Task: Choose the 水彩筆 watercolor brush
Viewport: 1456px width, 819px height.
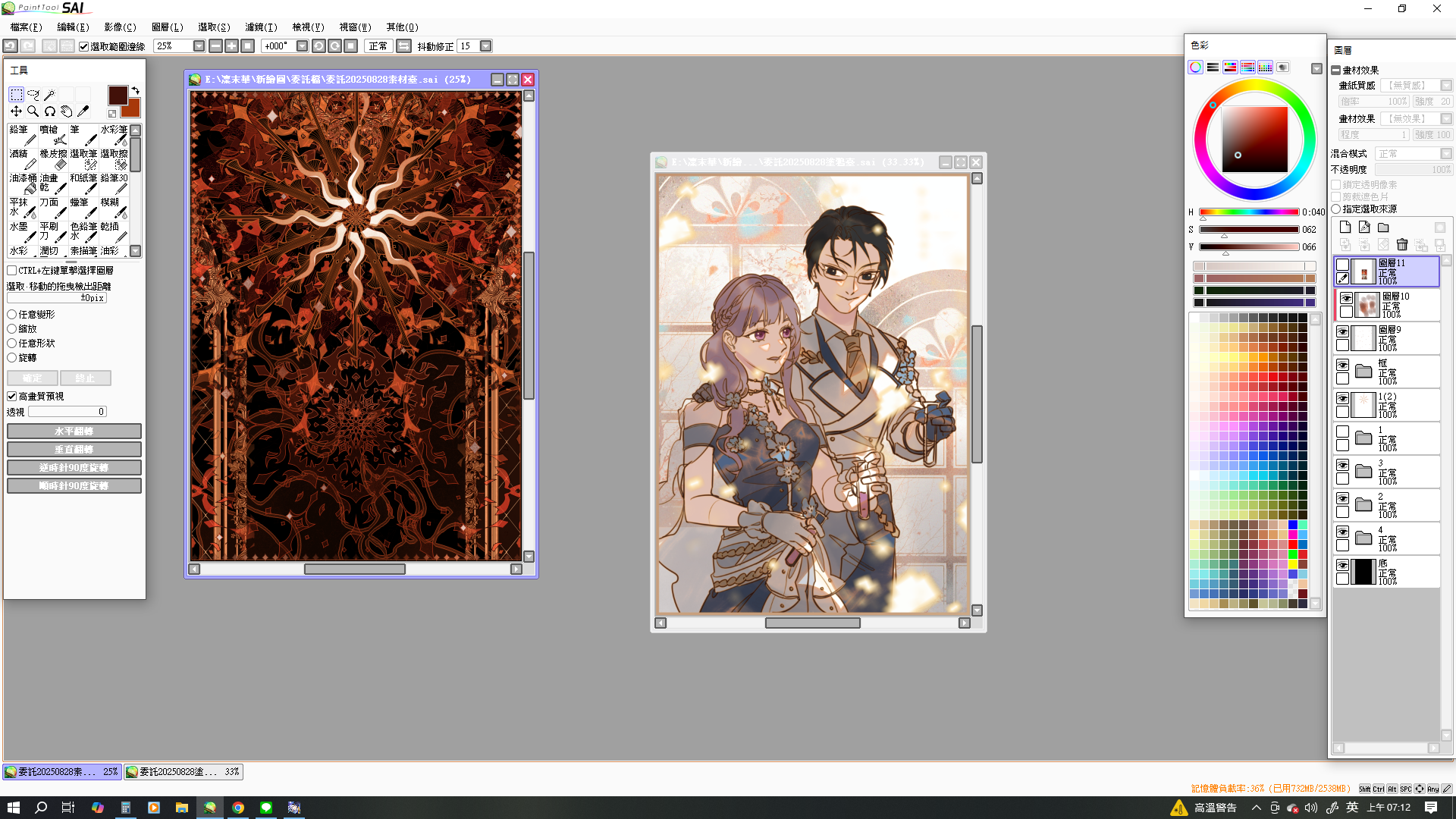Action: [114, 135]
